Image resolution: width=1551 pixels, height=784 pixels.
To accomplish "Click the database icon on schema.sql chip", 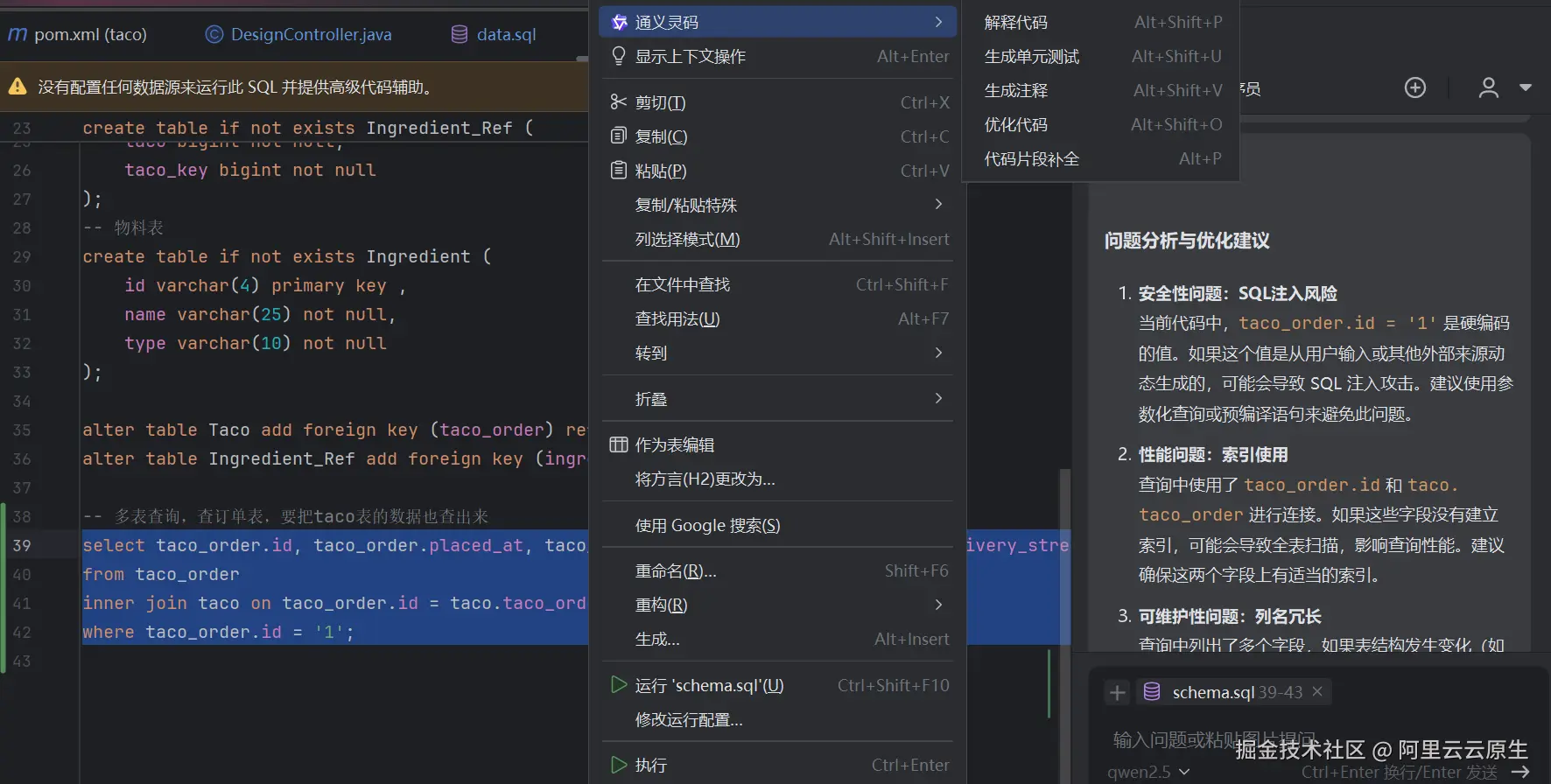I will [1152, 692].
